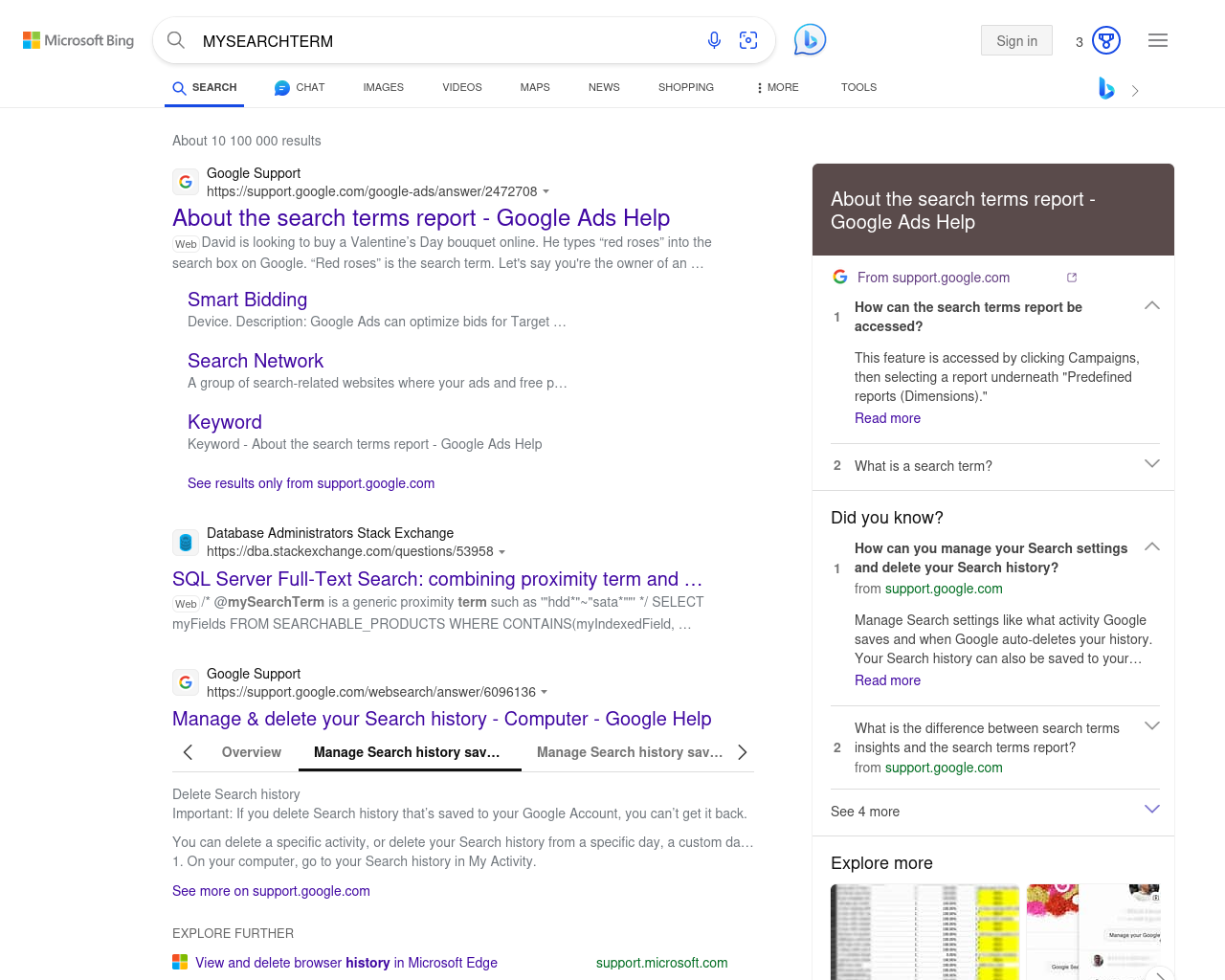Viewport: 1225px width, 980px height.
Task: Open the Search Network sublink
Action: coord(256,361)
